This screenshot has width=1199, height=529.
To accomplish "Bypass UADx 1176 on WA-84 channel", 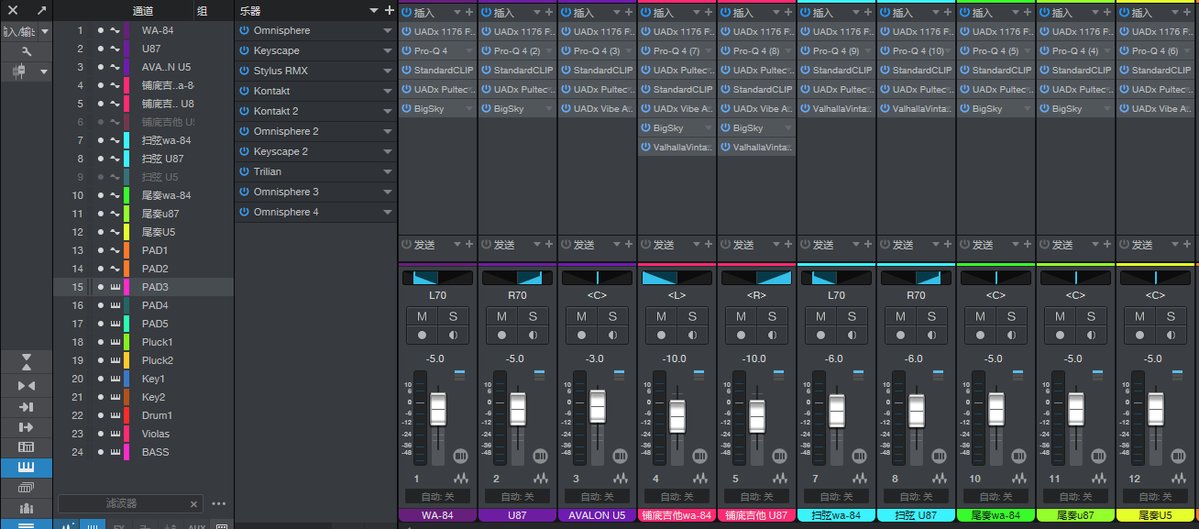I will coord(406,31).
